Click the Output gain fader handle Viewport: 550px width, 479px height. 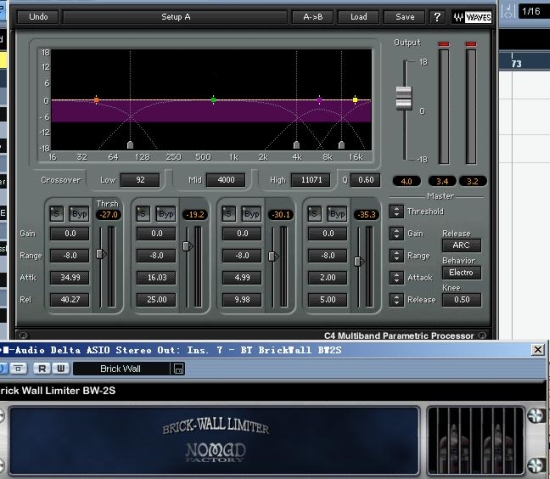404,98
